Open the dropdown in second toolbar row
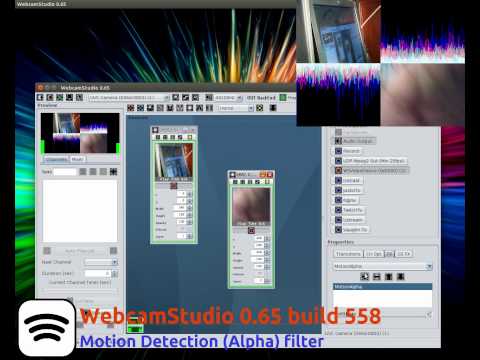The height and width of the screenshot is (360, 480). pyautogui.click(x=236, y=108)
